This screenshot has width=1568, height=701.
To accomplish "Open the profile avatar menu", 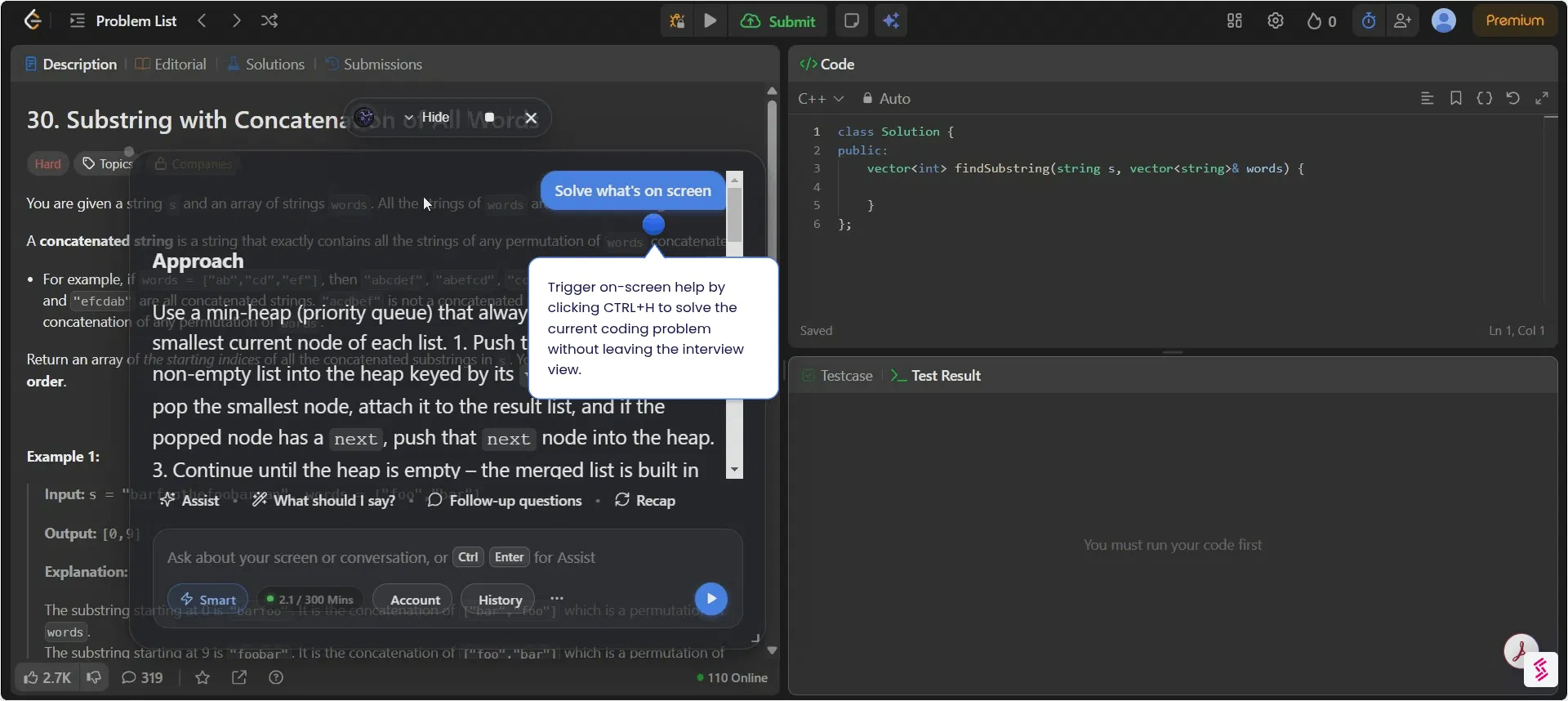I will pos(1444,20).
